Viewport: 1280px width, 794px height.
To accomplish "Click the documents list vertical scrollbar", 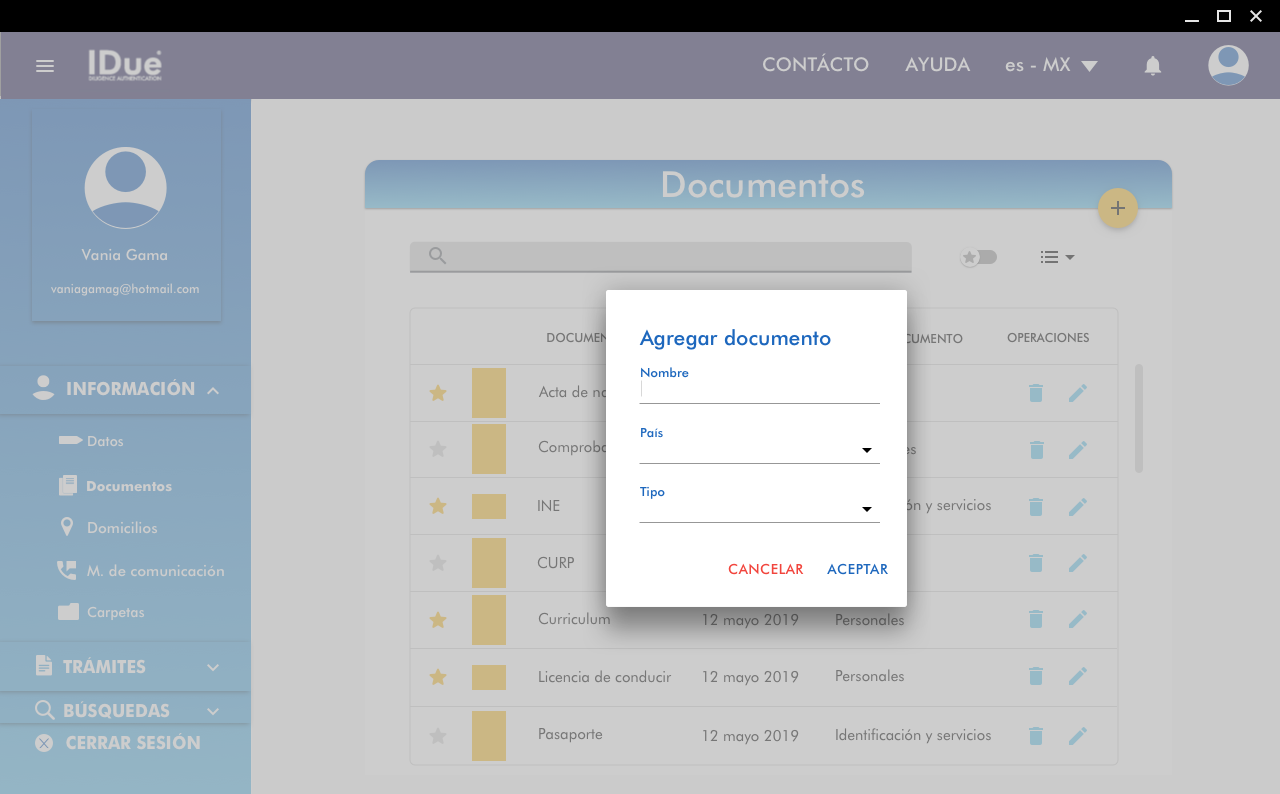I will pos(1138,418).
